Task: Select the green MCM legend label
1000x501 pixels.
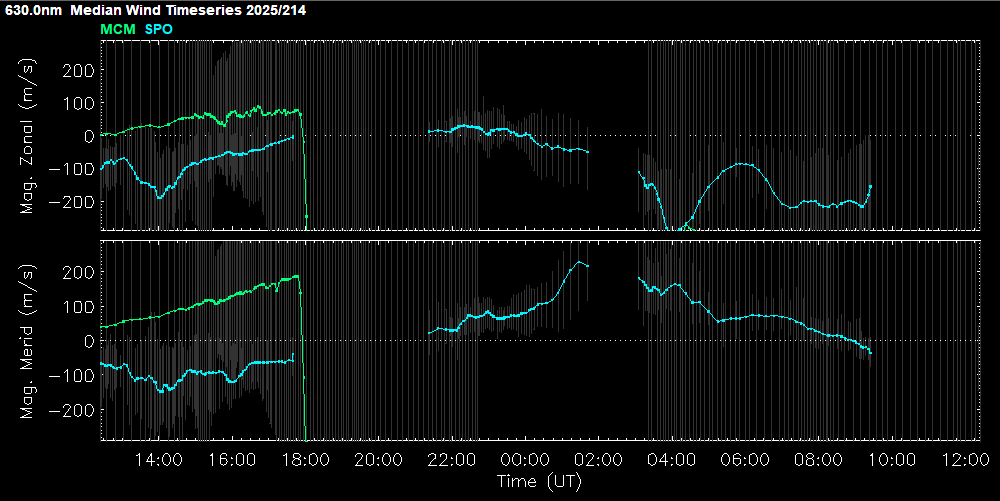Action: tap(118, 29)
